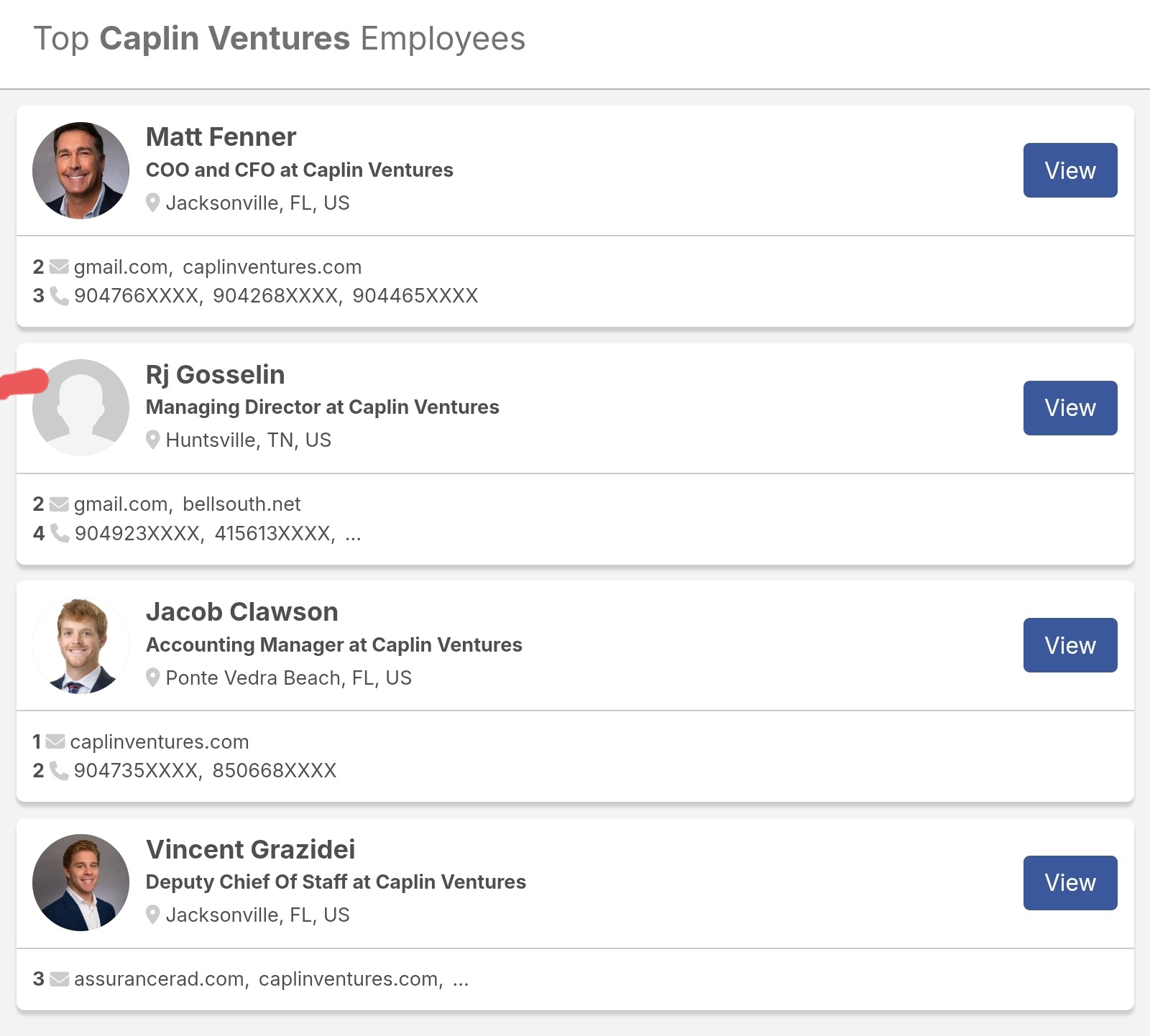Image resolution: width=1150 pixels, height=1036 pixels.
Task: Click the location pin next to Huntsville, TN
Action: click(x=152, y=440)
